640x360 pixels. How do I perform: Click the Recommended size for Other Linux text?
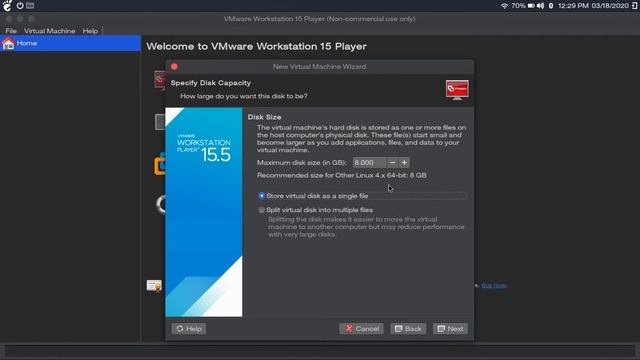point(342,175)
